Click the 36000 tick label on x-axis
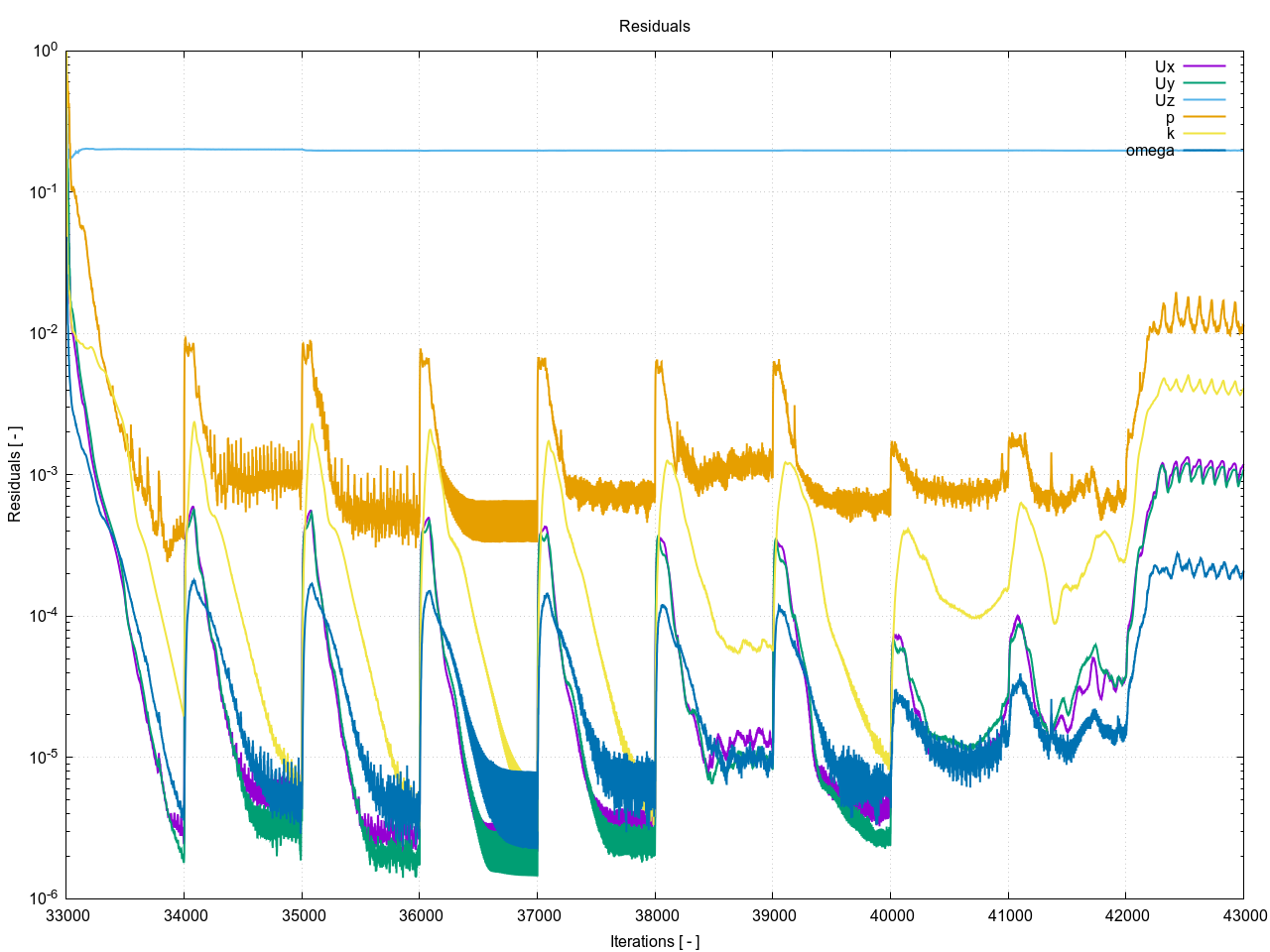This screenshot has width=1270, height=952. pos(420,915)
